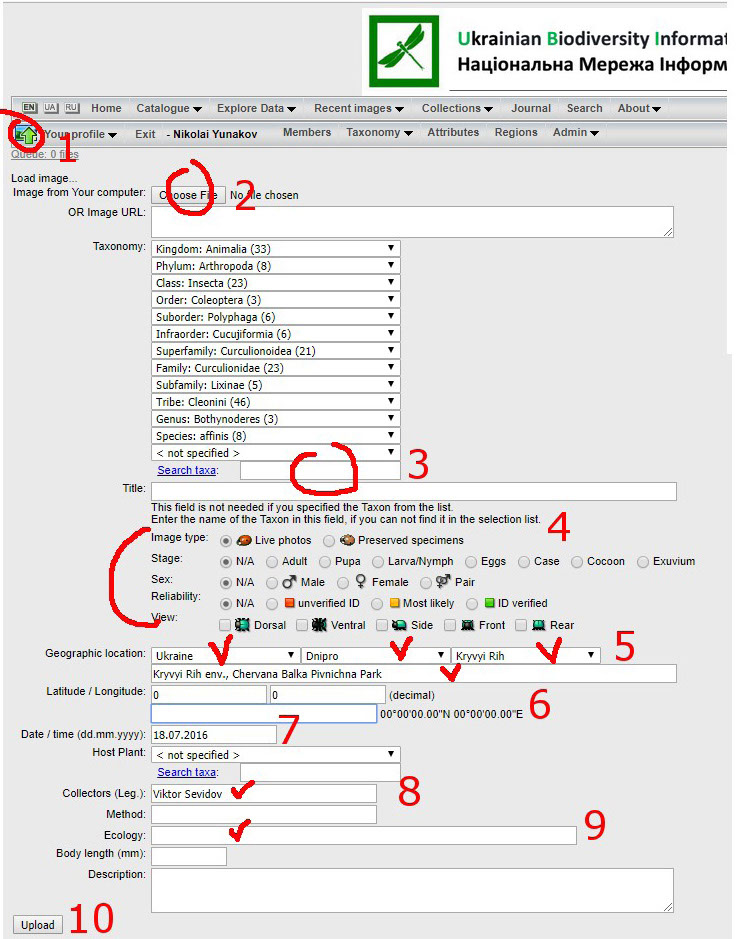Open the Ukraine country dropdown
This screenshot has height=939, width=736.
(225, 656)
